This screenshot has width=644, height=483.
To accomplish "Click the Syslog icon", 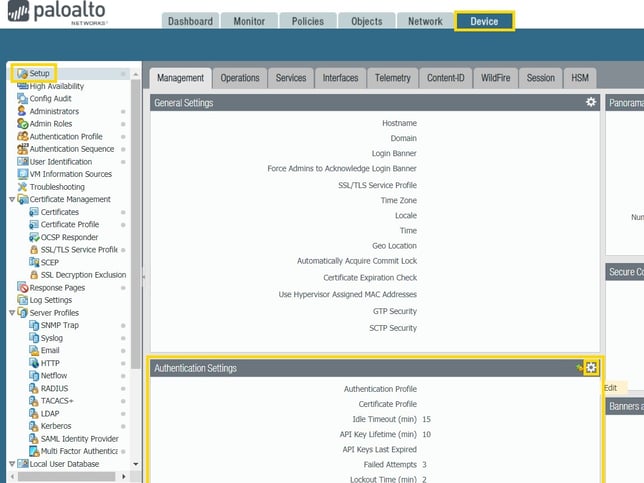I will click(x=34, y=338).
